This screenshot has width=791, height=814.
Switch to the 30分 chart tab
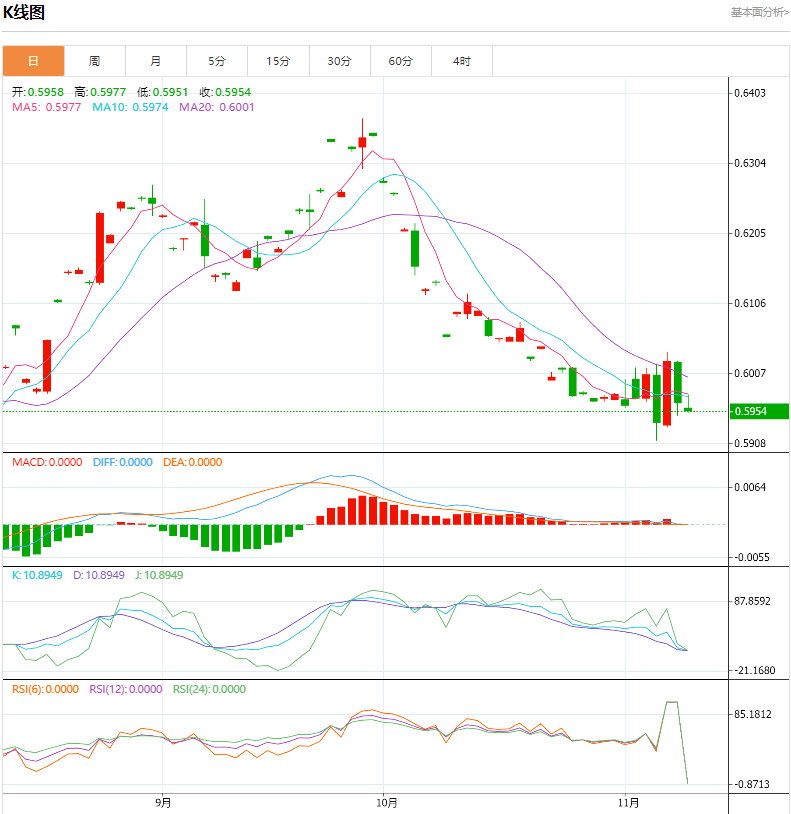click(x=339, y=61)
